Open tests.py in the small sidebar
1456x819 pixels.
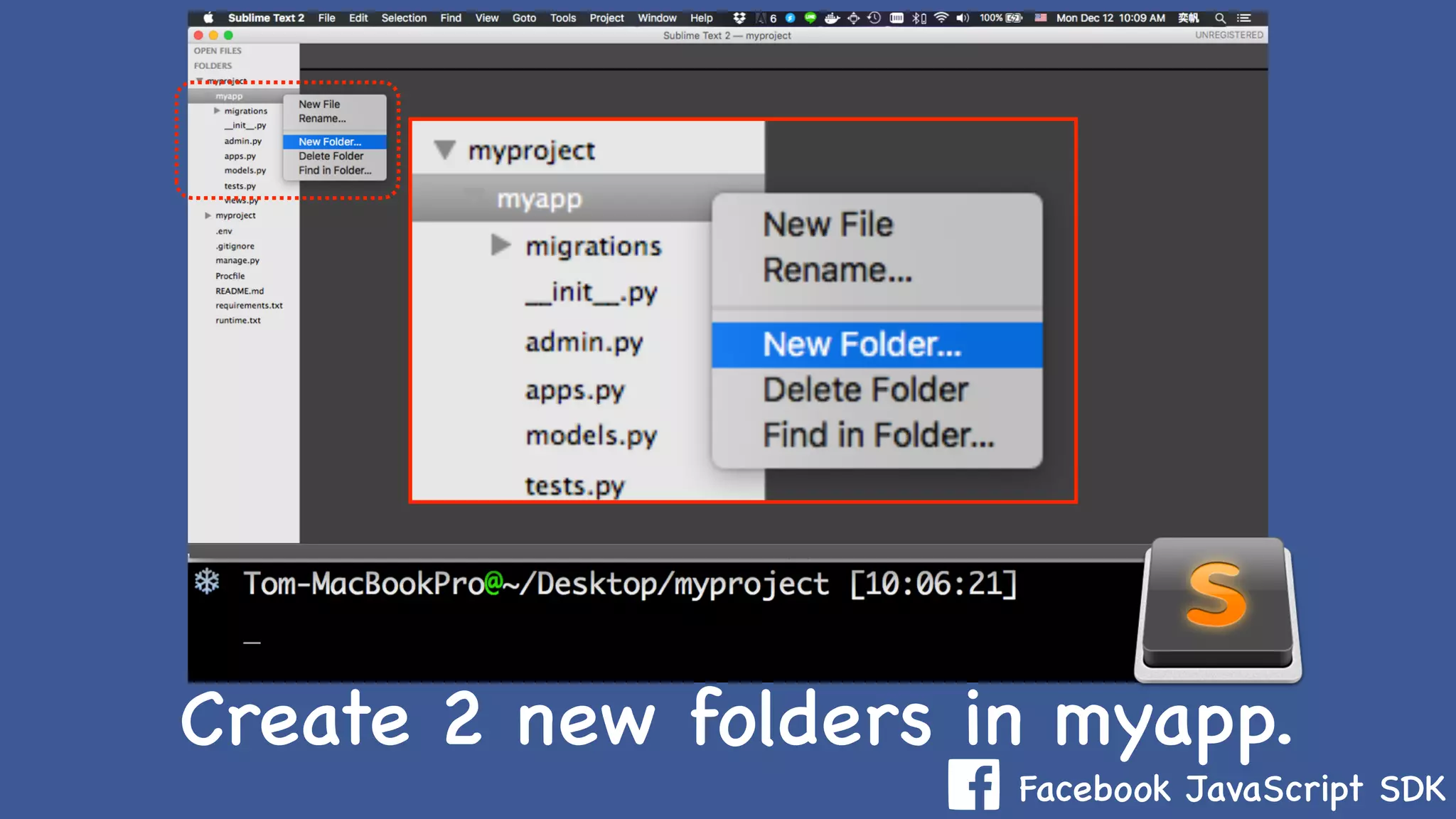pos(240,186)
